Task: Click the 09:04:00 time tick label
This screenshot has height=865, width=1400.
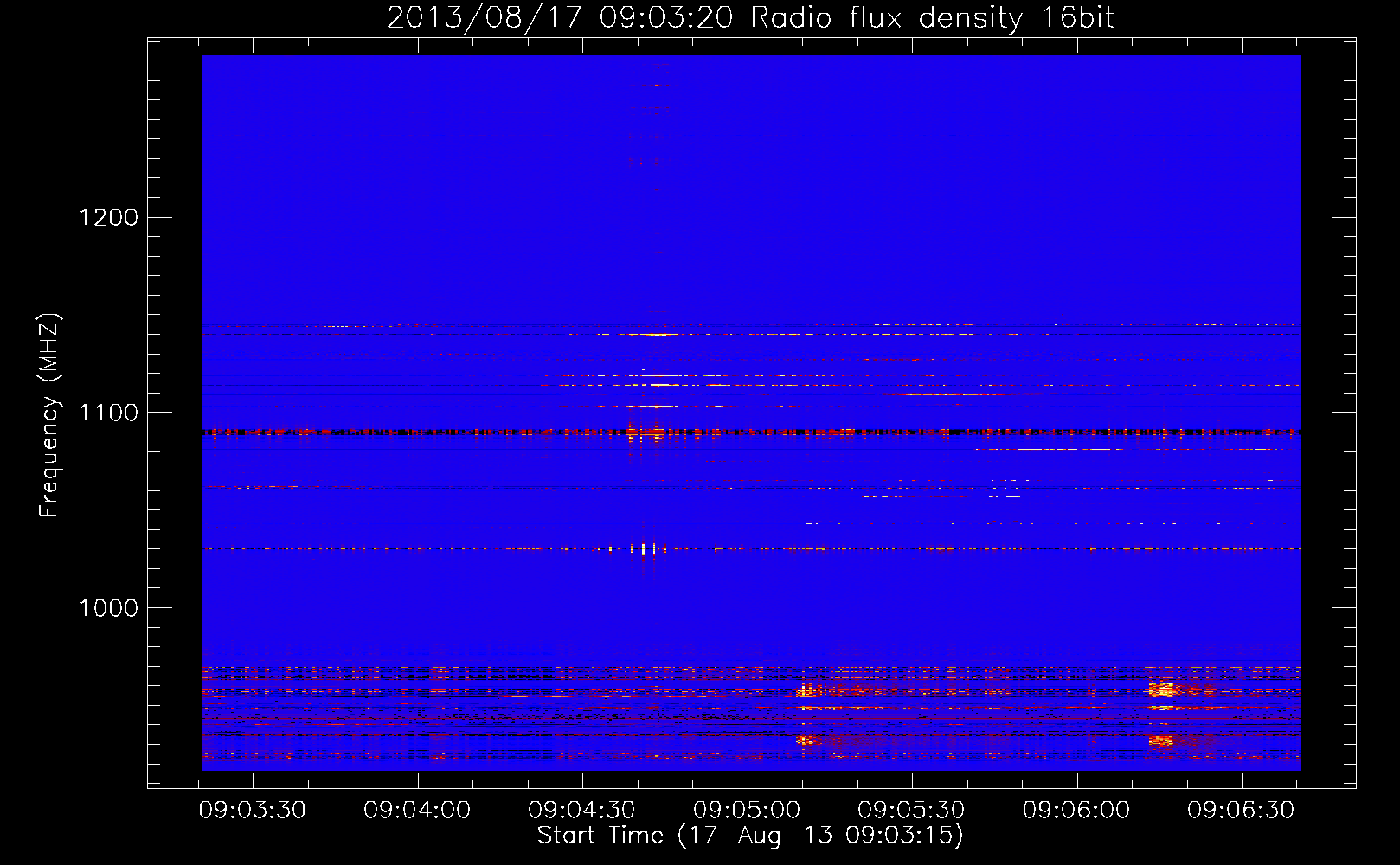Action: (x=417, y=811)
